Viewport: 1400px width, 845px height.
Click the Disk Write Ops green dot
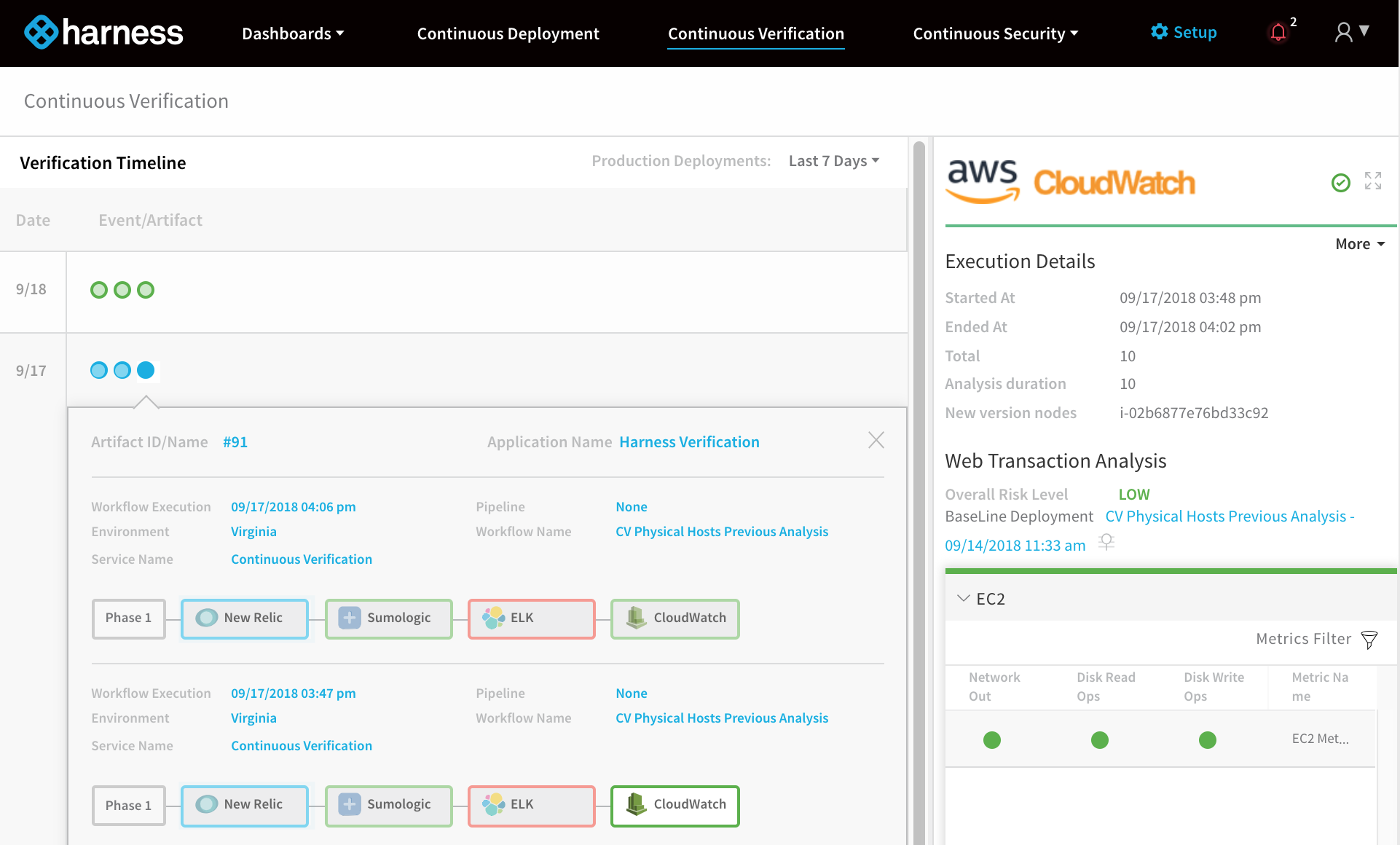(x=1208, y=740)
